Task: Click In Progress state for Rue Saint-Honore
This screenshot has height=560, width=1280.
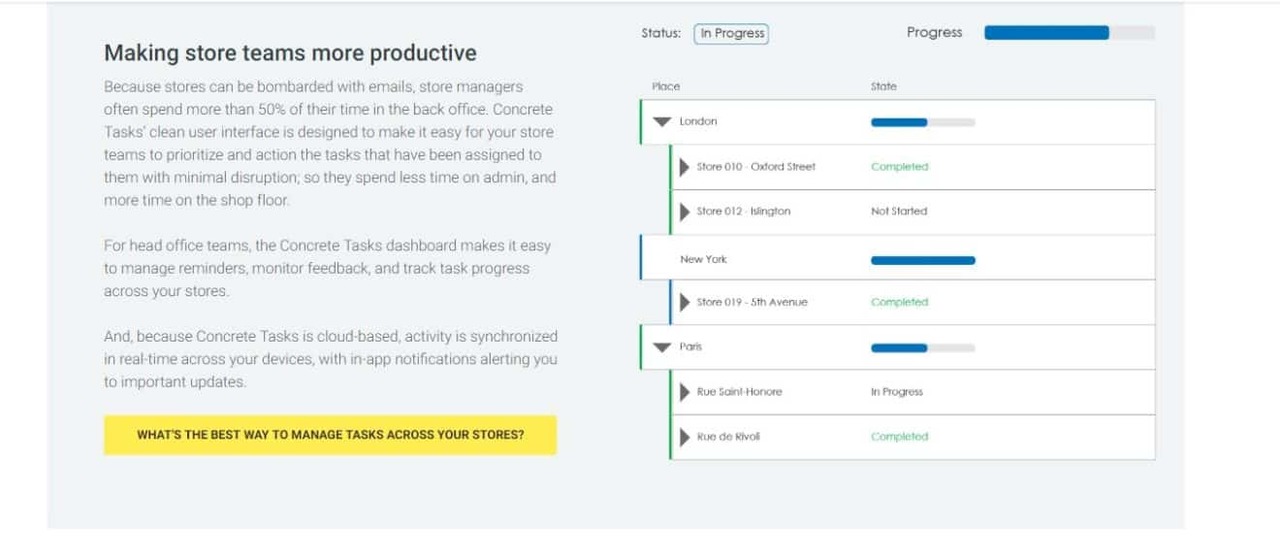Action: point(896,392)
